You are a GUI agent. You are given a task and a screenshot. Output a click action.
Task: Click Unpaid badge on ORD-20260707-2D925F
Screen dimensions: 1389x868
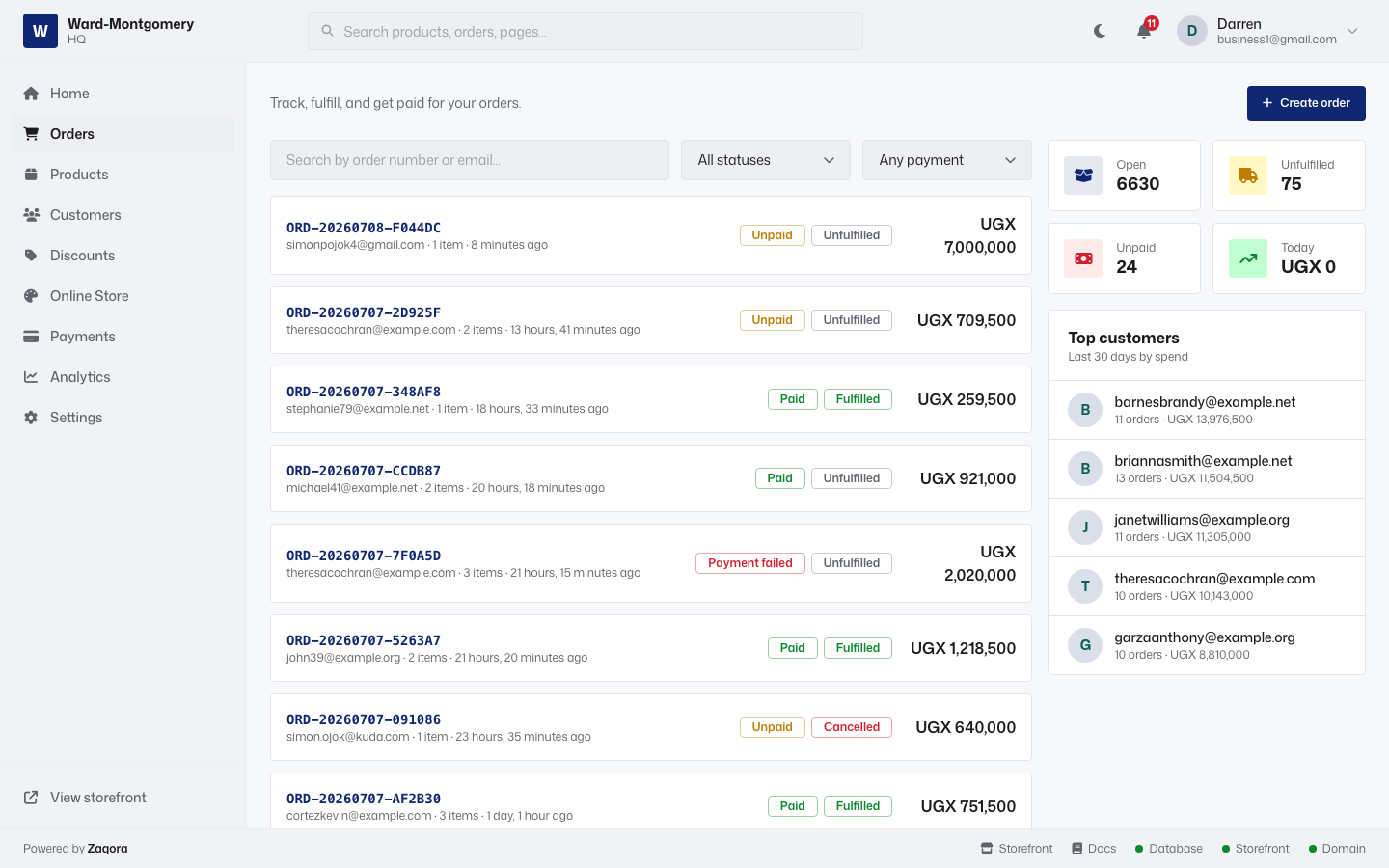[x=773, y=320]
